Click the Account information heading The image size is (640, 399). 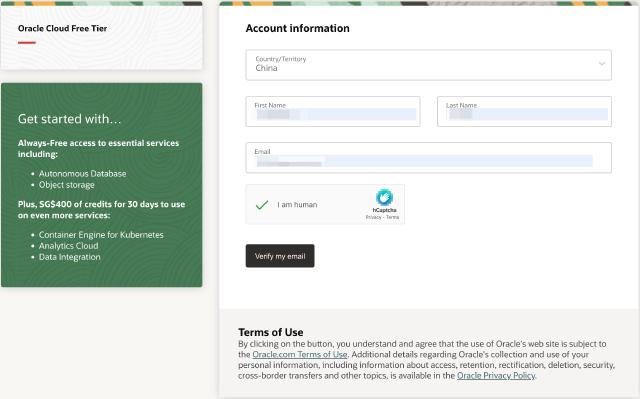[298, 28]
